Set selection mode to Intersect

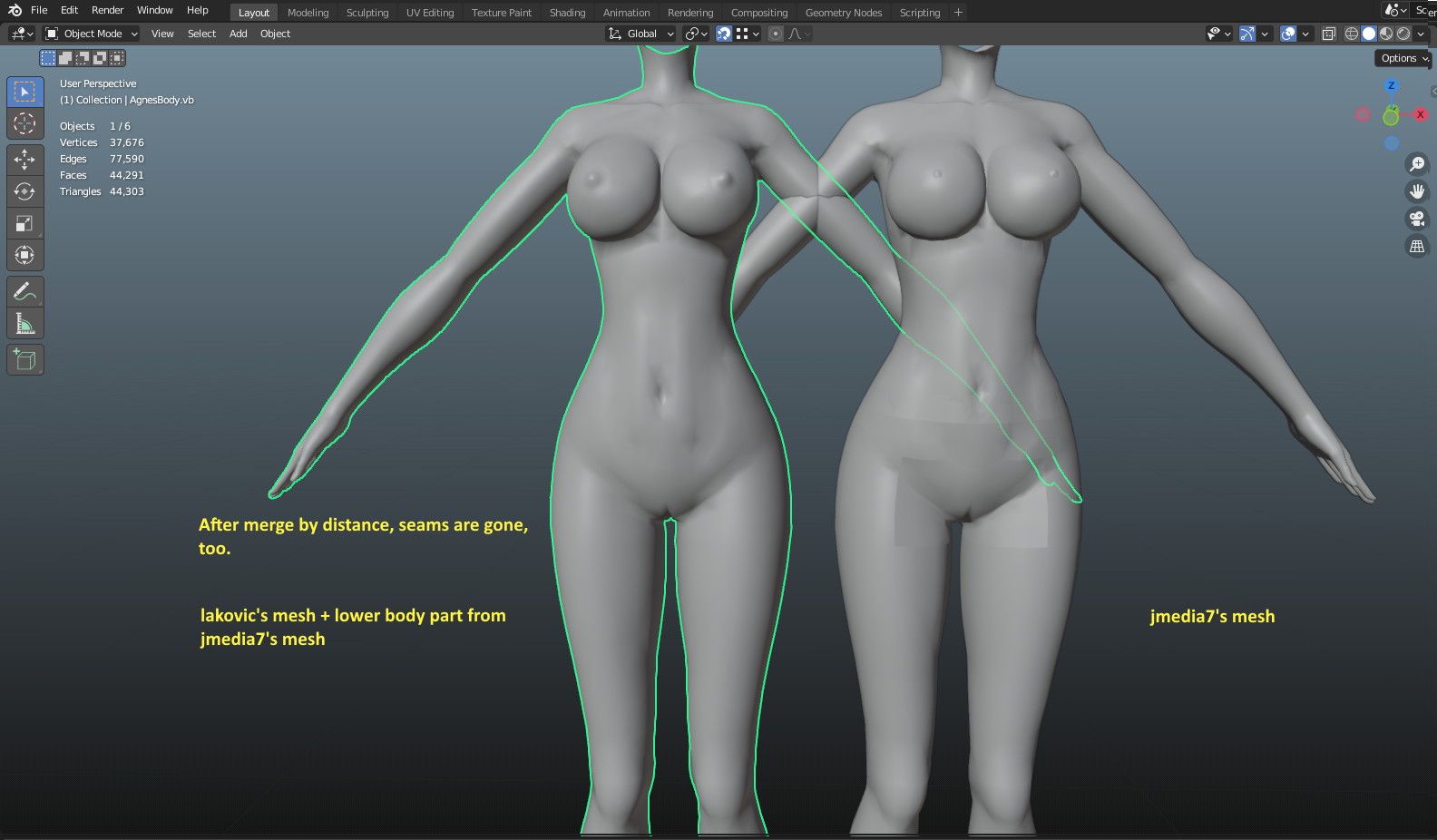tap(117, 58)
